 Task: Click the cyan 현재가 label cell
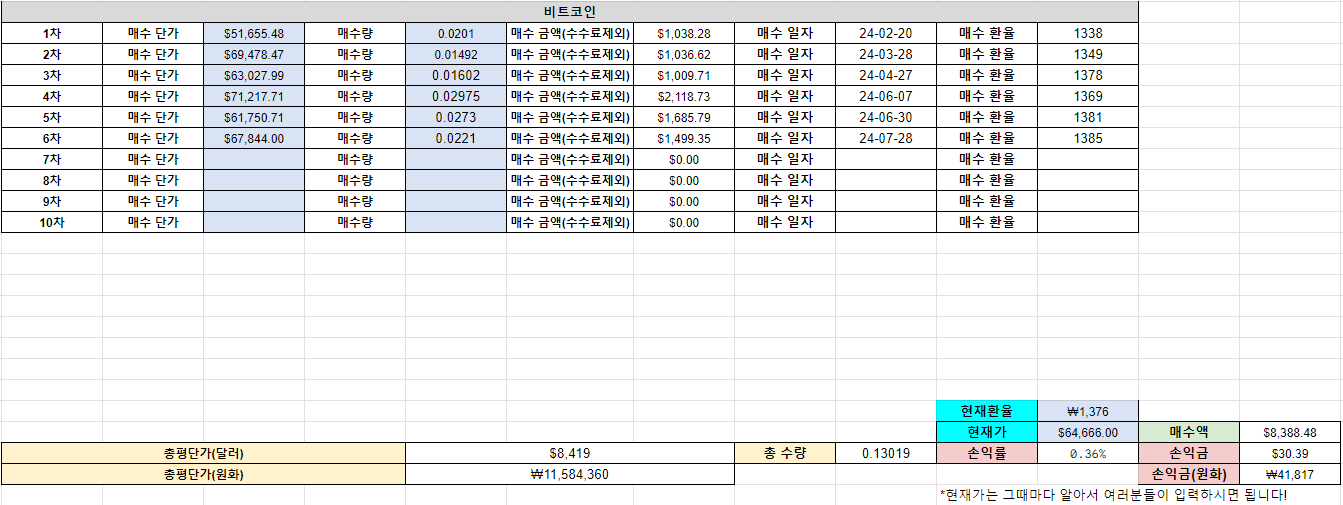pos(987,432)
